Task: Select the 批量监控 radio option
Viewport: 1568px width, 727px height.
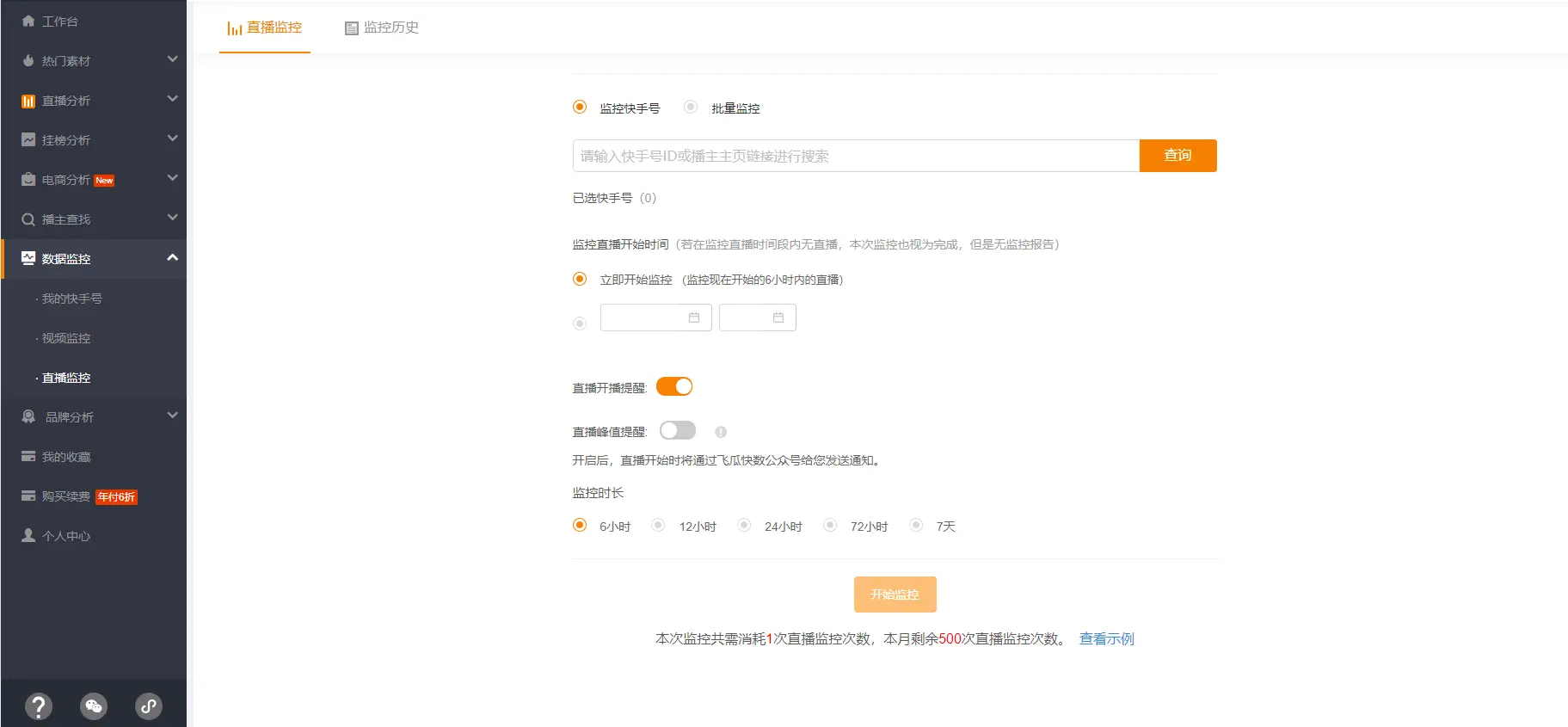Action: click(691, 107)
